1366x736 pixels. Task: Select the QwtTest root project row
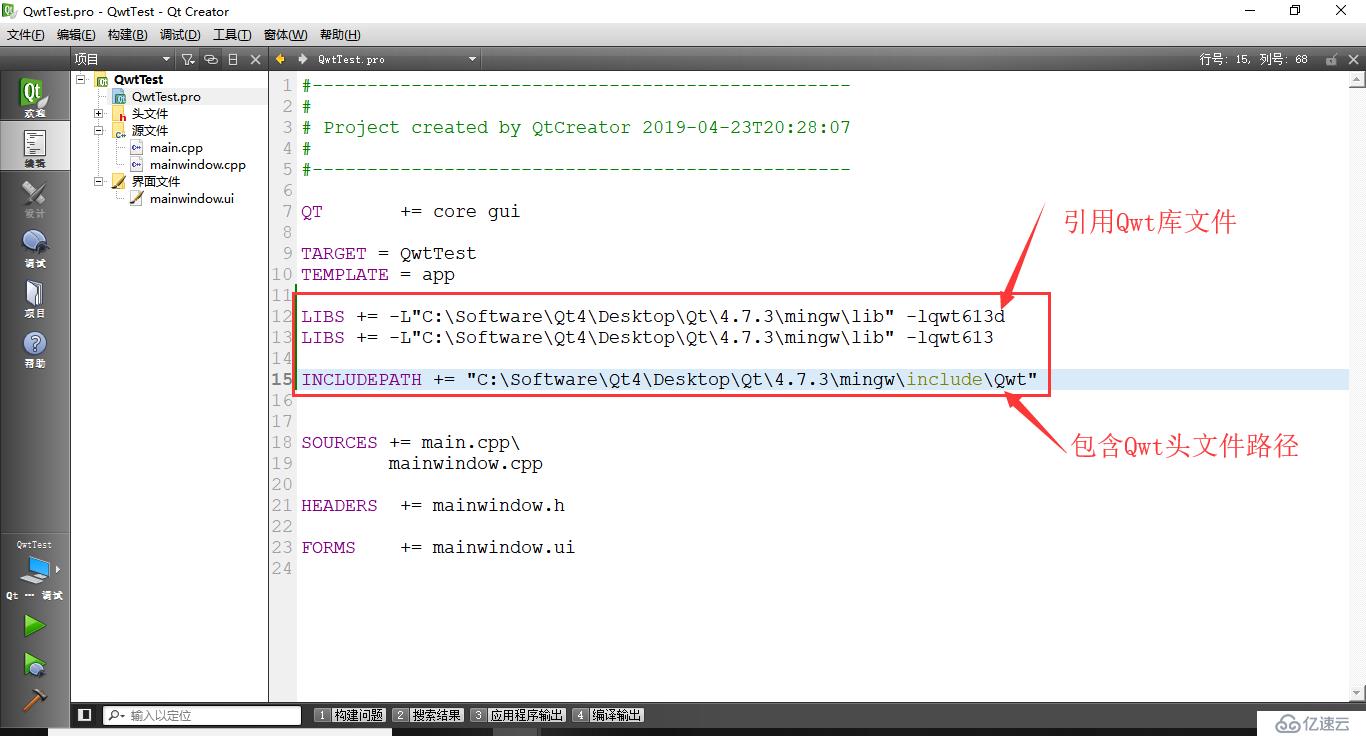tap(138, 79)
